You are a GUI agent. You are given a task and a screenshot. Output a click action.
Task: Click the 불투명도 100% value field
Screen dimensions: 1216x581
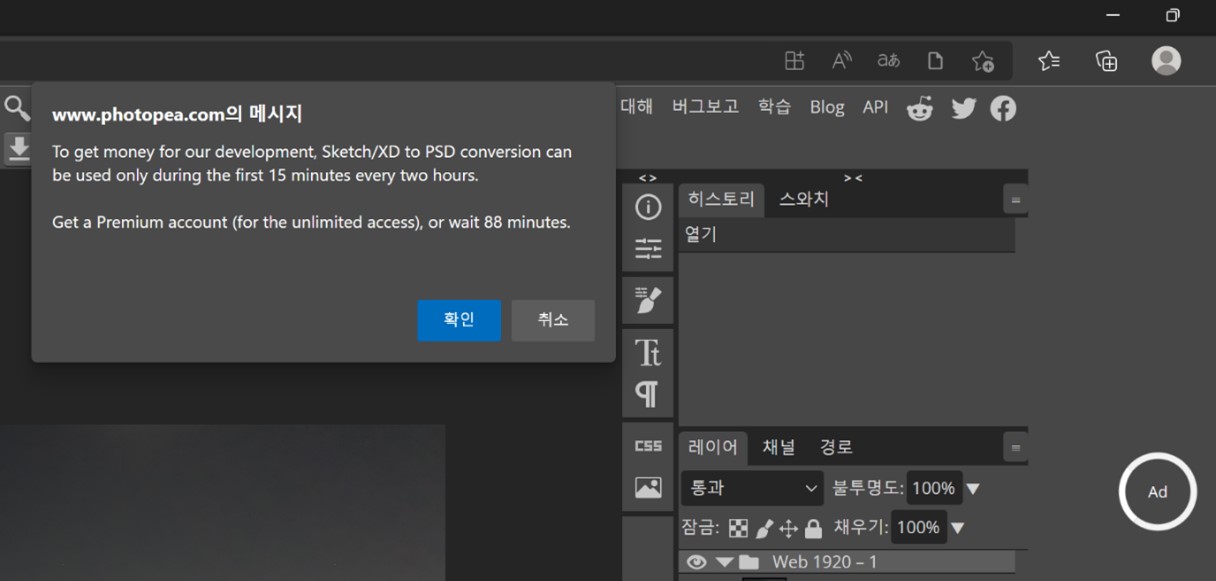(x=933, y=488)
